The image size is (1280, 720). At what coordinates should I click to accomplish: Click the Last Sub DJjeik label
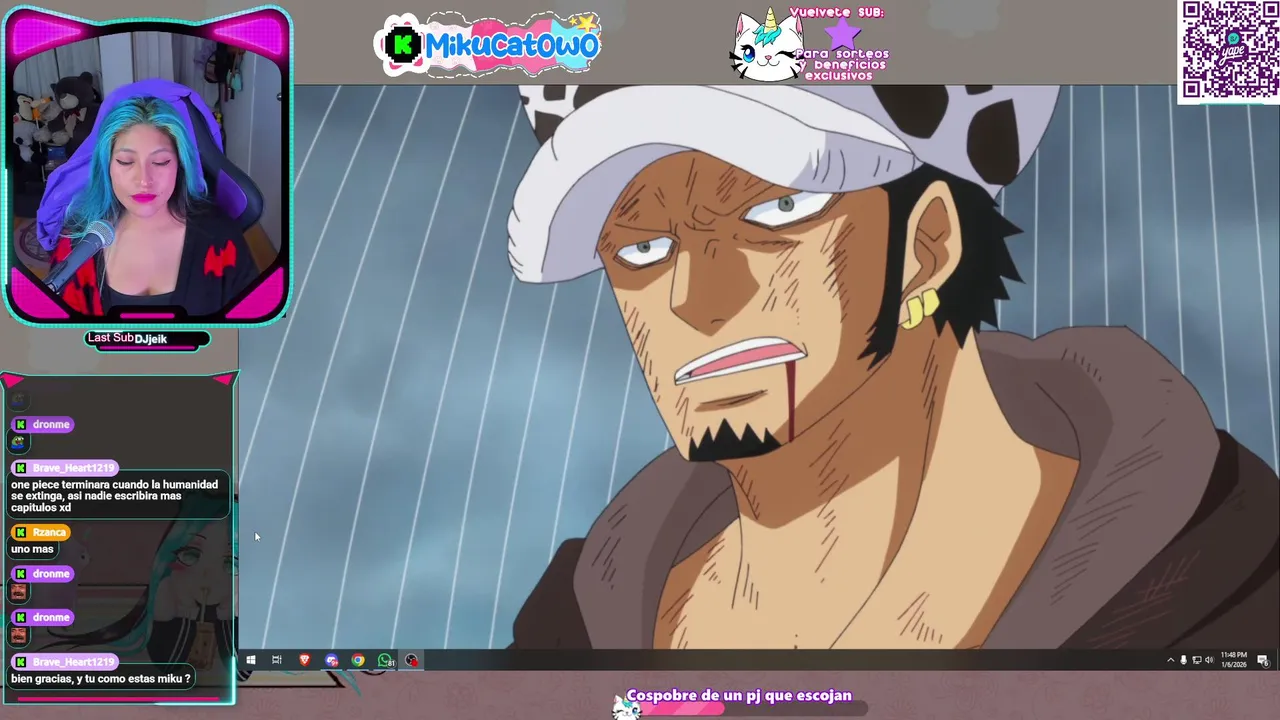147,339
